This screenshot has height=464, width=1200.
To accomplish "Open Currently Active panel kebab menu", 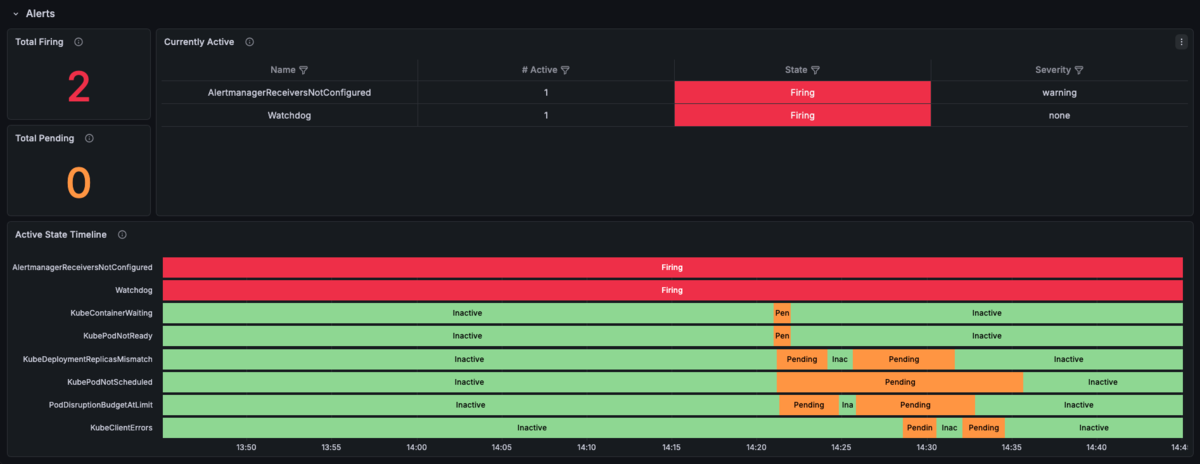I will point(1181,42).
